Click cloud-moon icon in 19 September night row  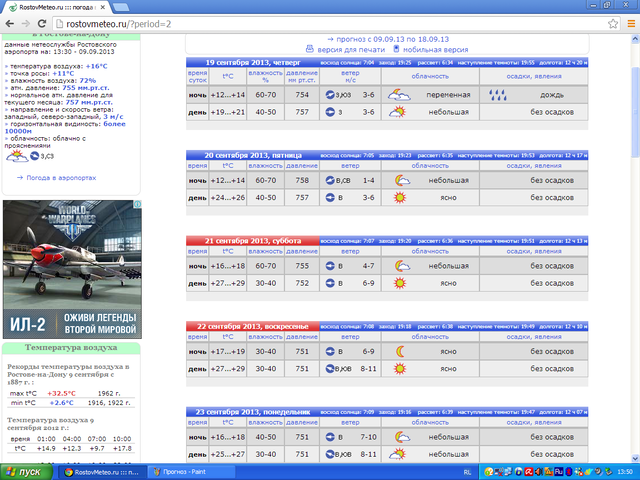[x=399, y=95]
